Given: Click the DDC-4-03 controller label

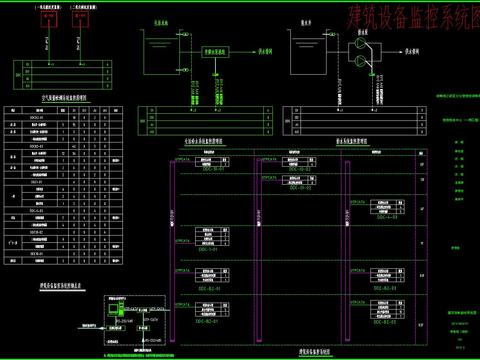Looking at the screenshot, I should click(x=387, y=217).
